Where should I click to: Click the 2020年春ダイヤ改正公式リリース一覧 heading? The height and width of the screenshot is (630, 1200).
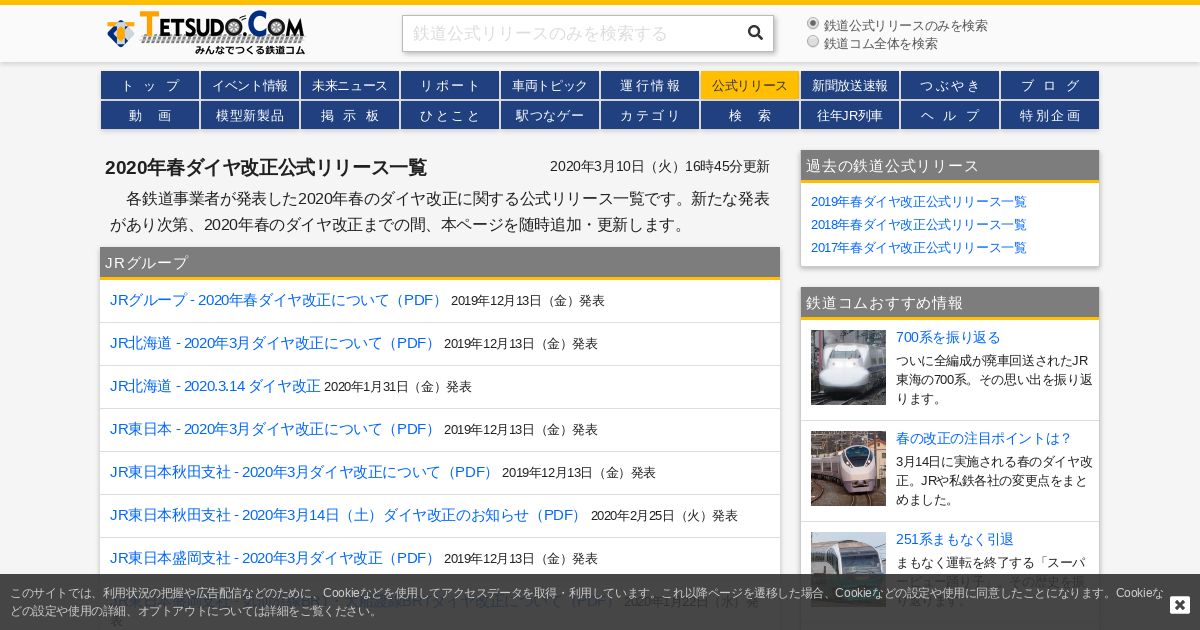266,167
